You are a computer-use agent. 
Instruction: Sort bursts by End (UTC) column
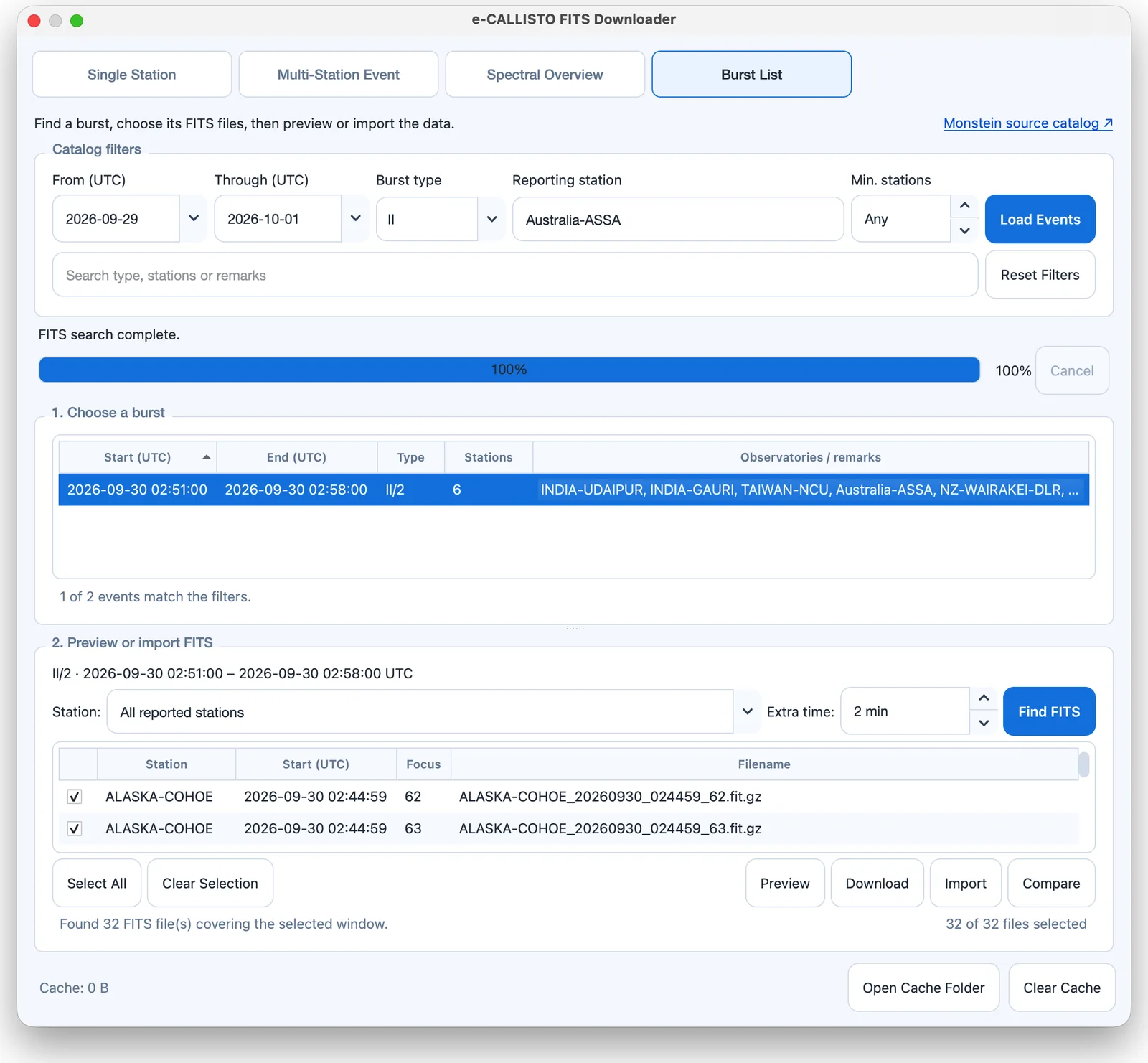click(297, 457)
